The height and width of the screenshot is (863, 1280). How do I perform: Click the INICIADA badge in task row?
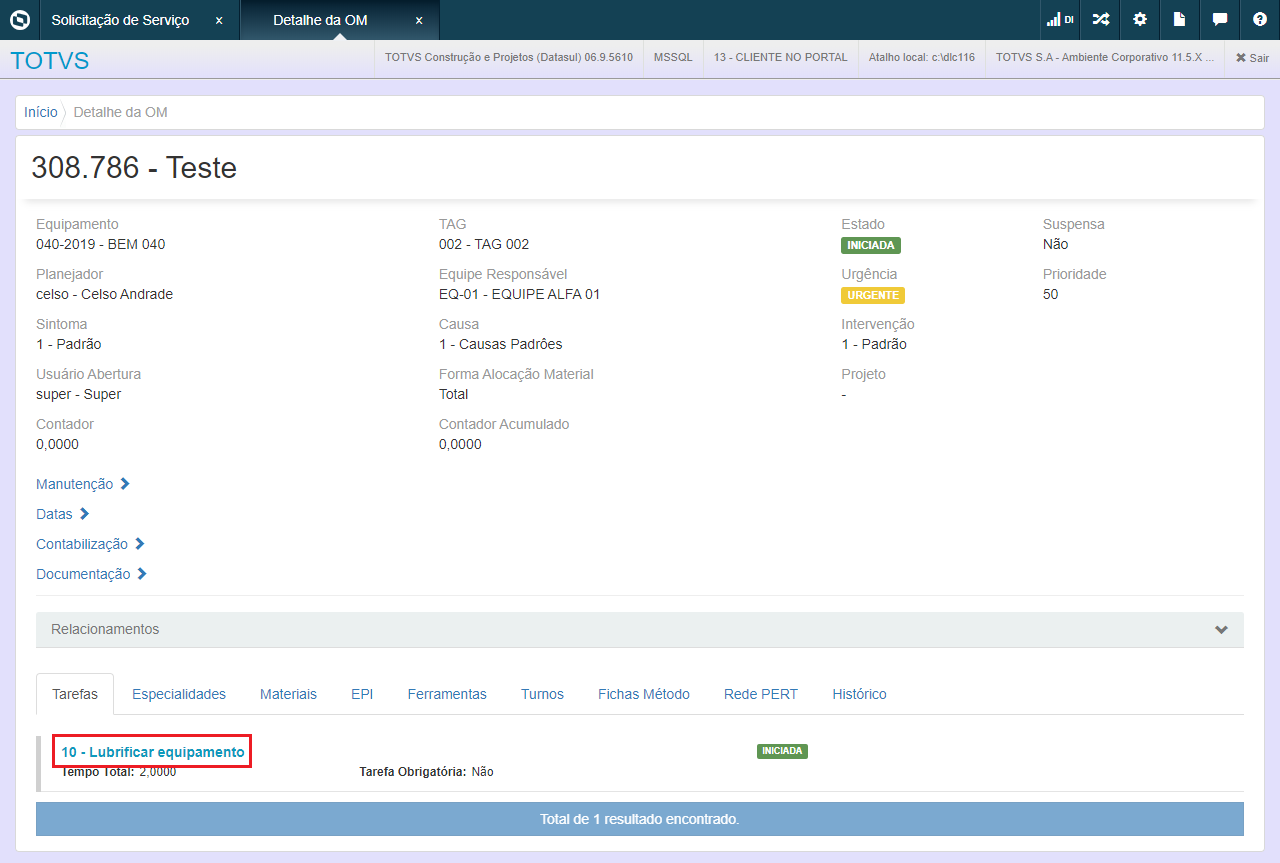tap(782, 751)
